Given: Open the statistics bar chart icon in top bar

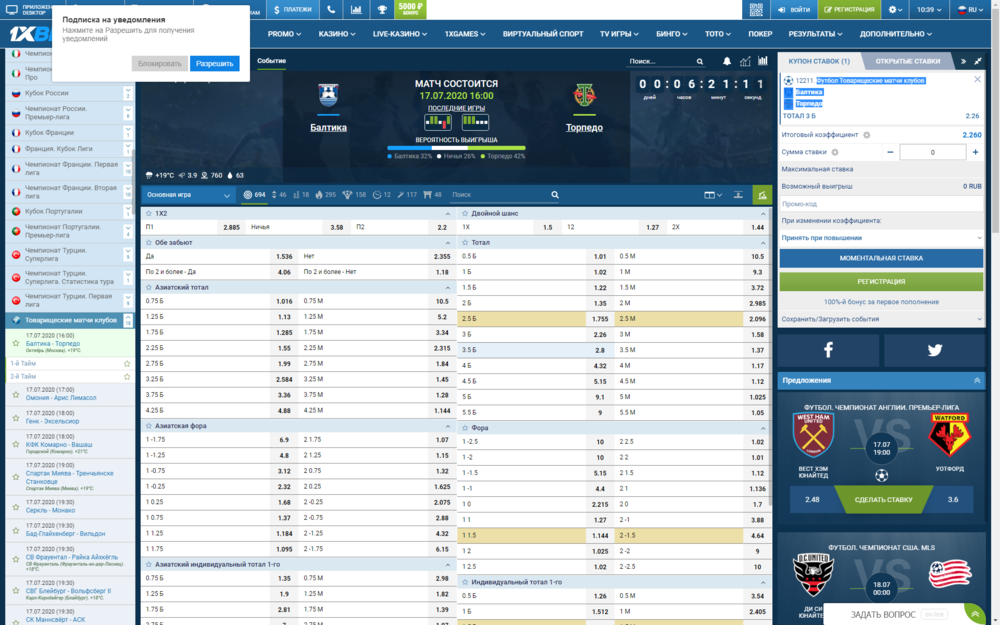Looking at the screenshot, I should 356,10.
